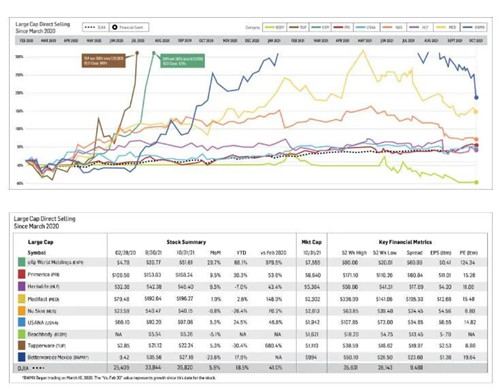500x390 pixels.
Task: Toggle the BWMX legend entry
Action: coord(474,27)
